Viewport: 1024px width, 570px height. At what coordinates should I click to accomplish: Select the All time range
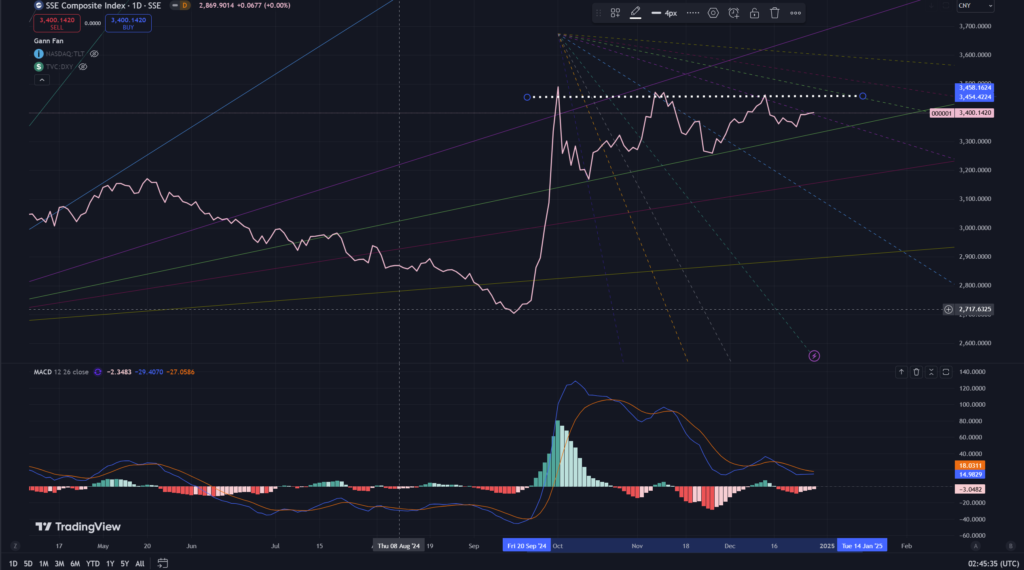click(140, 563)
